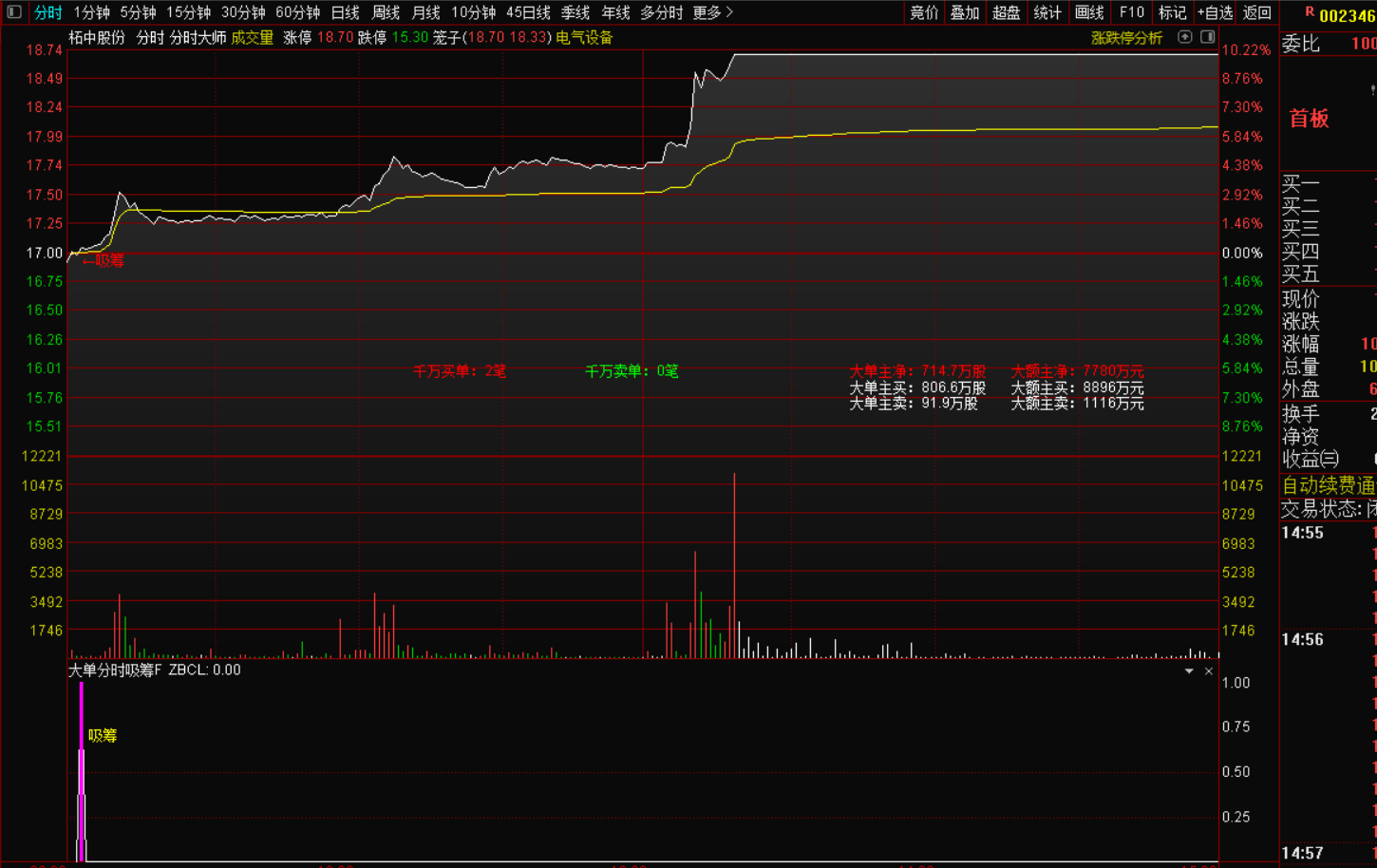Open the 叠加 overlay tool
Viewport: 1377px width, 868px height.
[x=965, y=12]
